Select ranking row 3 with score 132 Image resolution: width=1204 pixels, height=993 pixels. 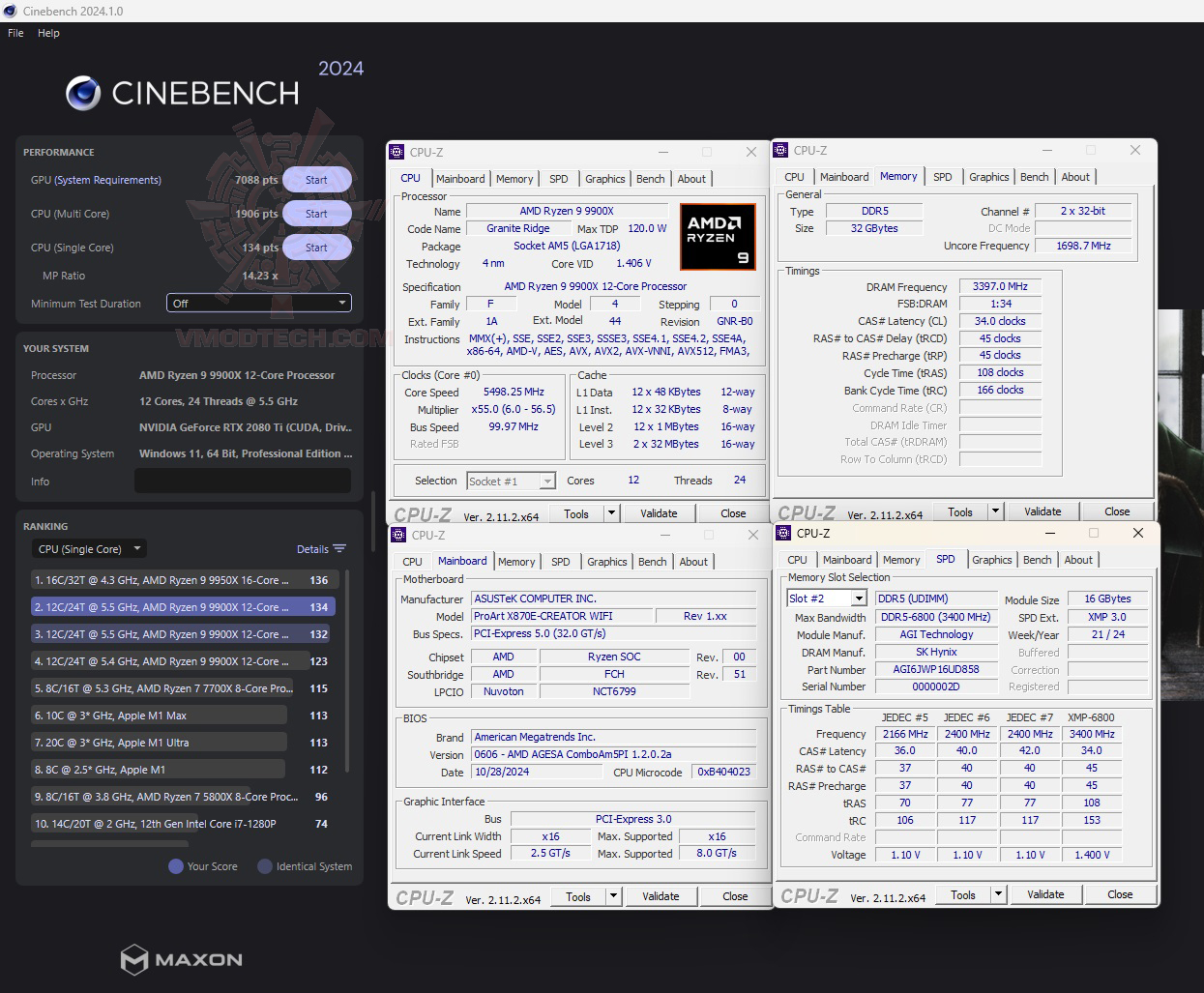[x=181, y=634]
